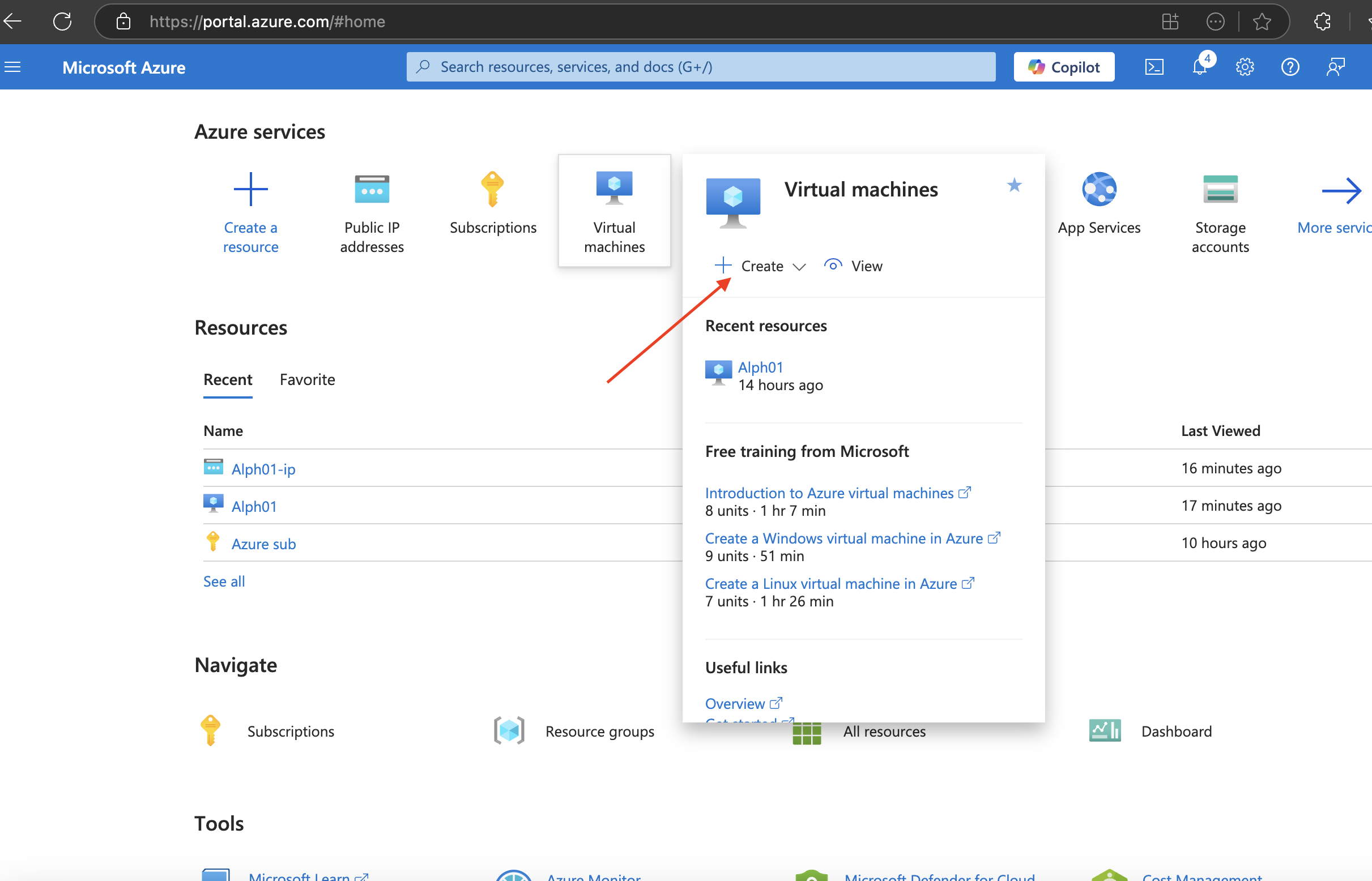Open Alph01 under Recent resources
This screenshot has height=881, width=1372.
(760, 367)
